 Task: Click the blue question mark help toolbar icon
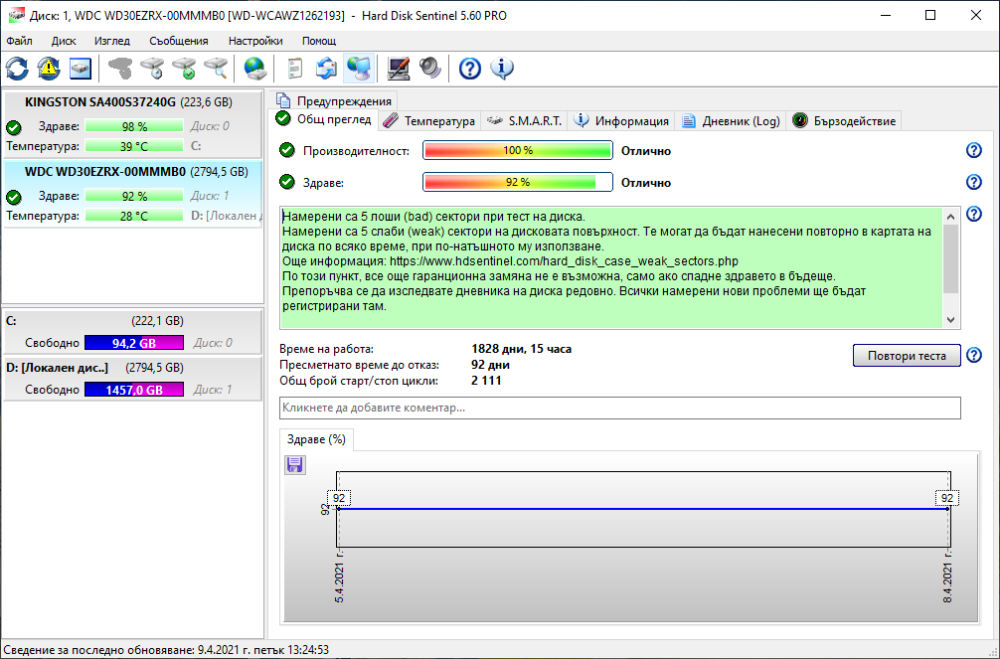click(x=470, y=68)
